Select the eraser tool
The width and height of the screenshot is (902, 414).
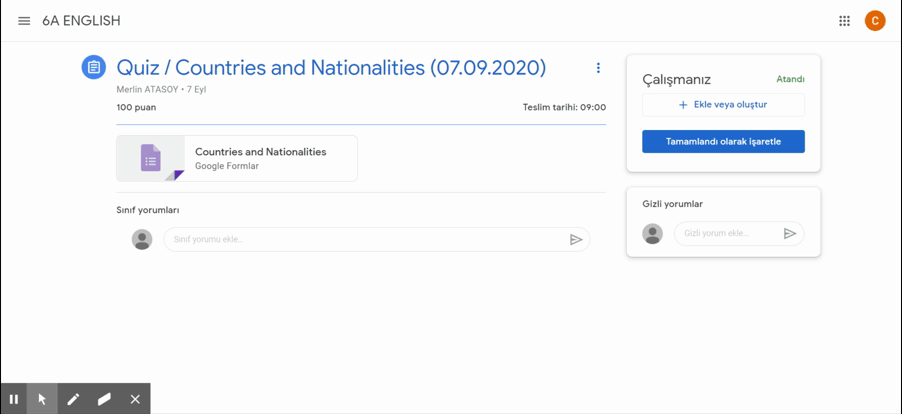pyautogui.click(x=104, y=399)
